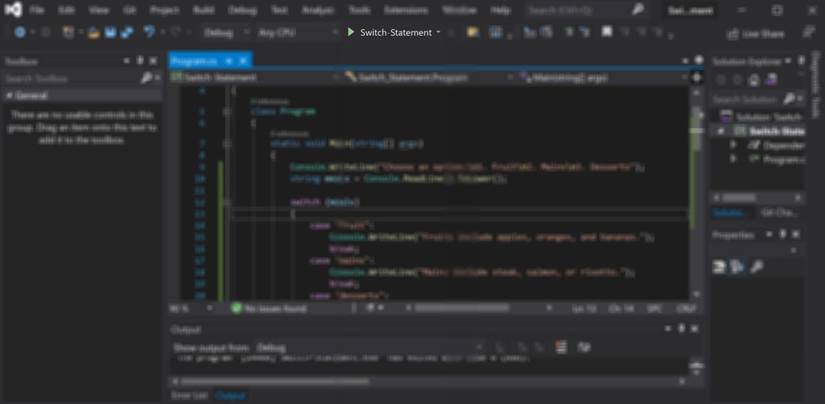This screenshot has width=825, height=404.
Task: Open the View menu
Action: (98, 11)
